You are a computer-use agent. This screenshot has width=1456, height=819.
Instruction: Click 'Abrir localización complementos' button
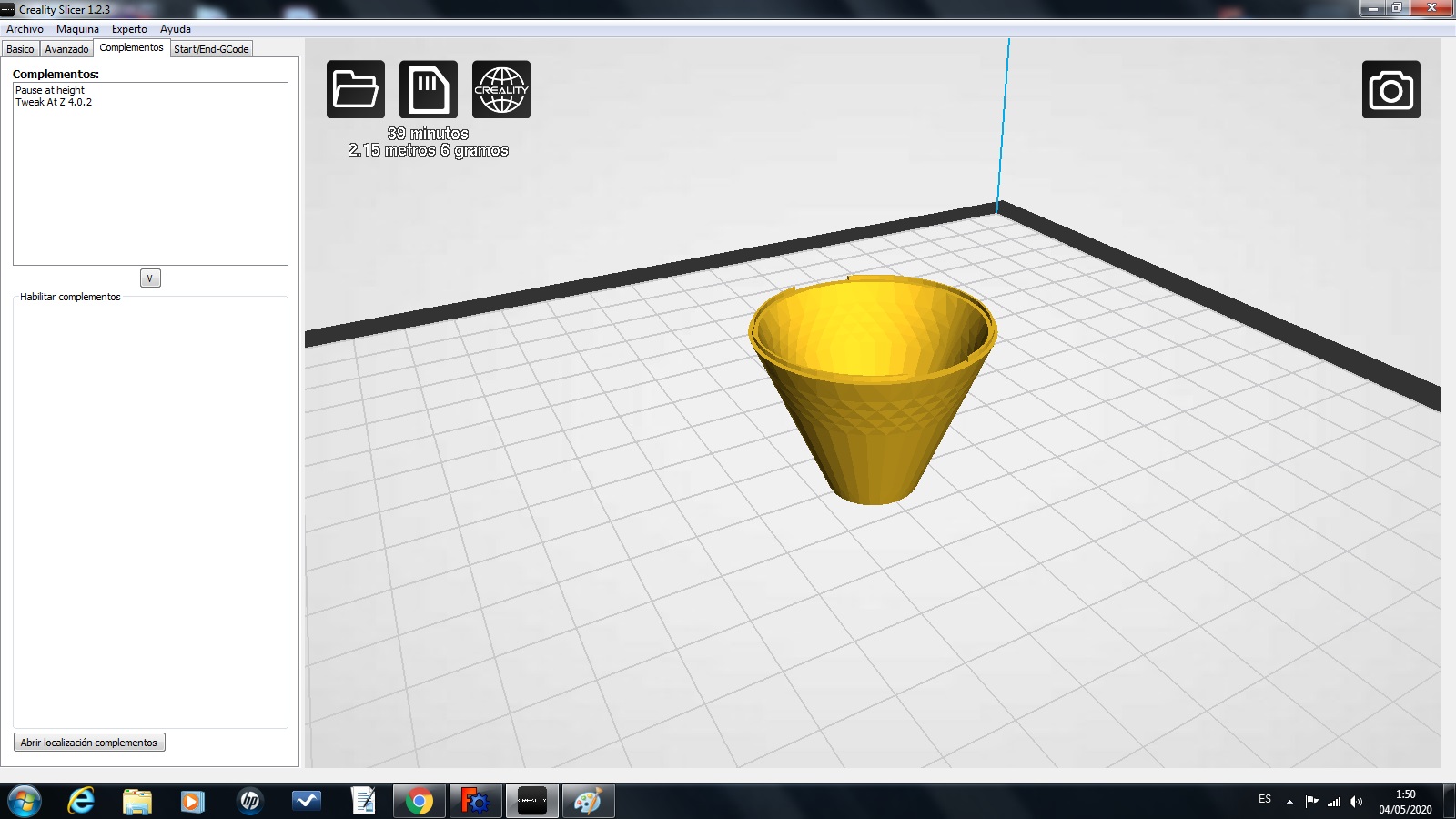tap(89, 743)
